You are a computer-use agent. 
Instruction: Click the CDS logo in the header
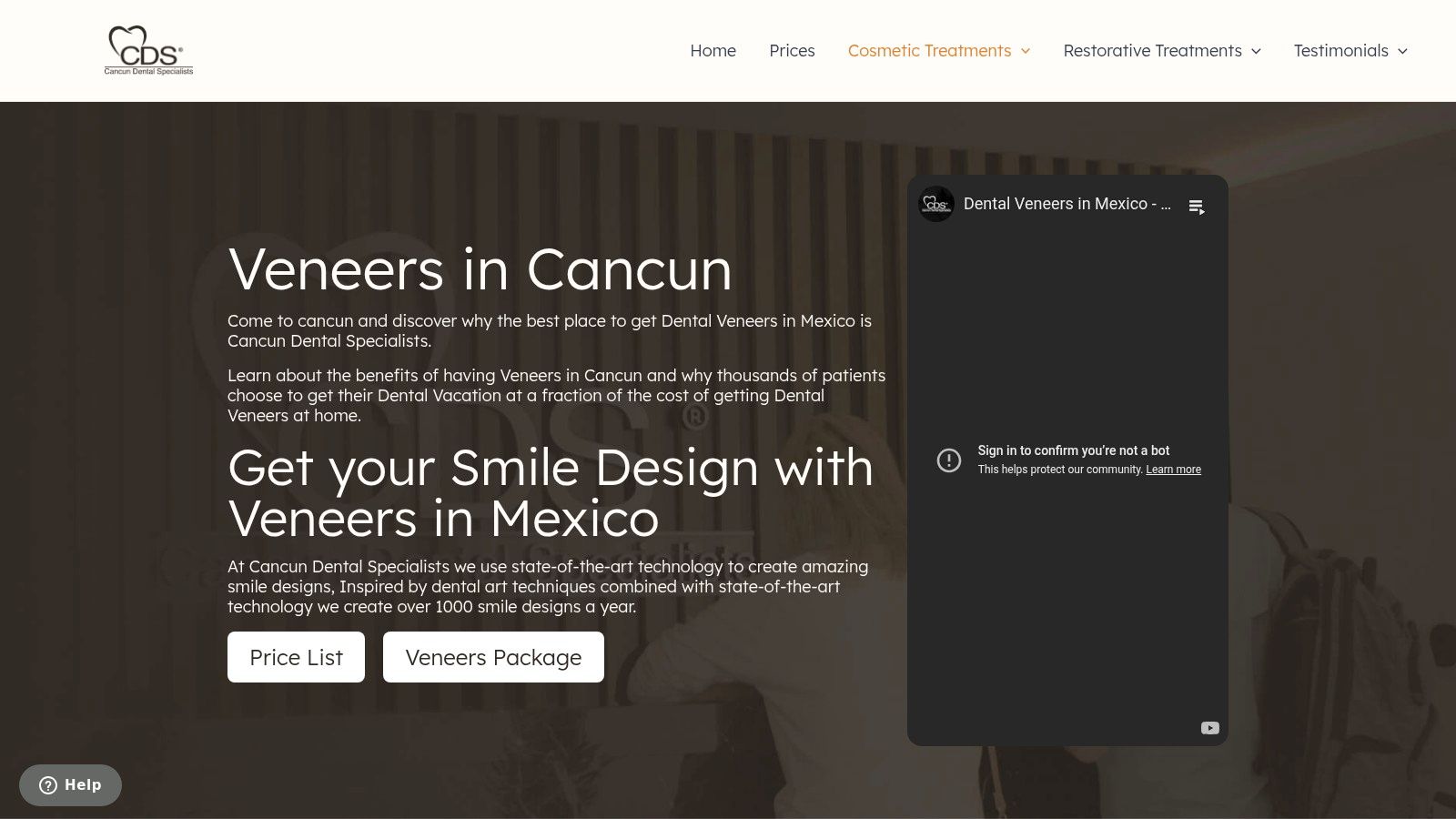tap(148, 49)
